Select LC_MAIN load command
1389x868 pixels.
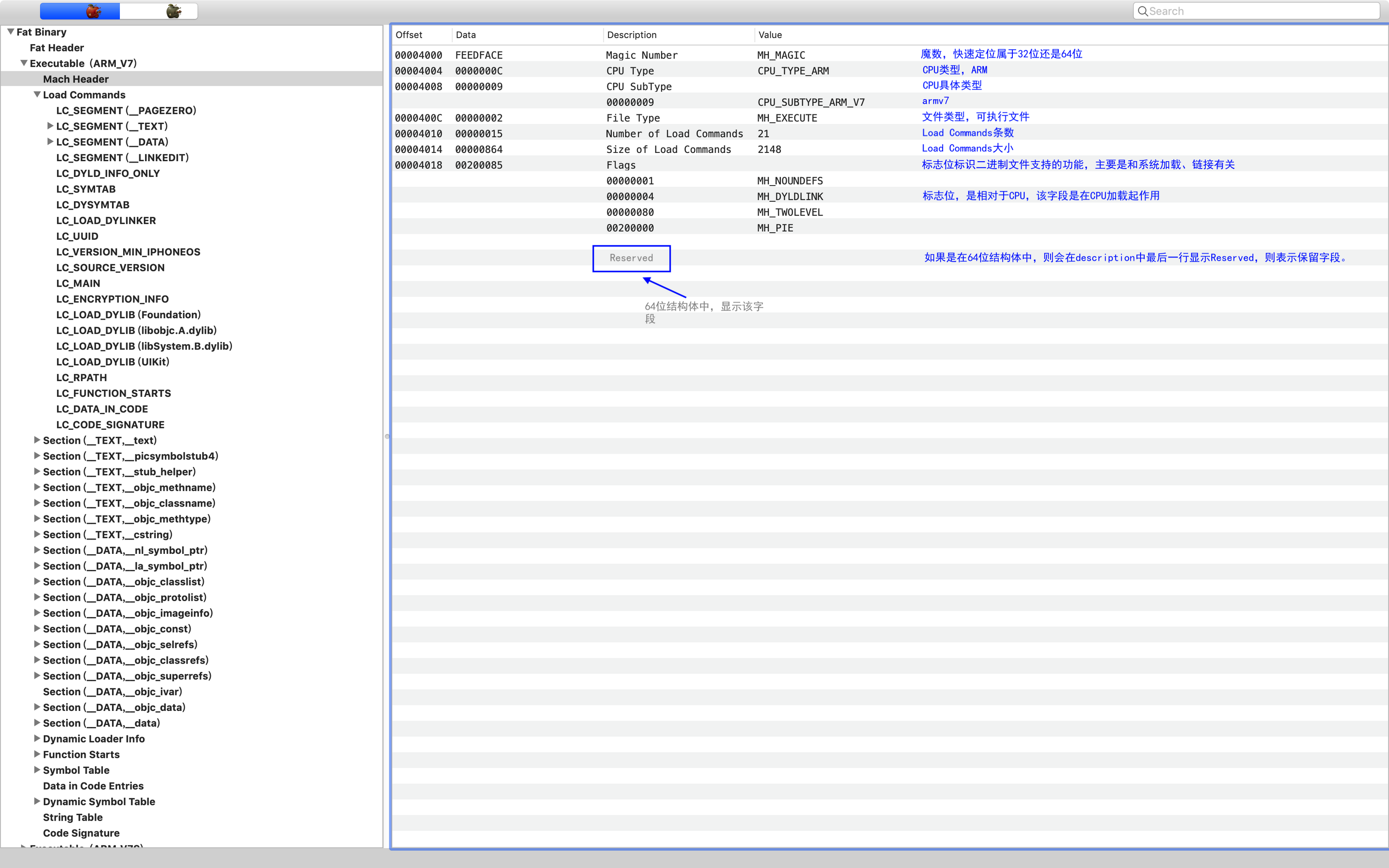[x=78, y=283]
